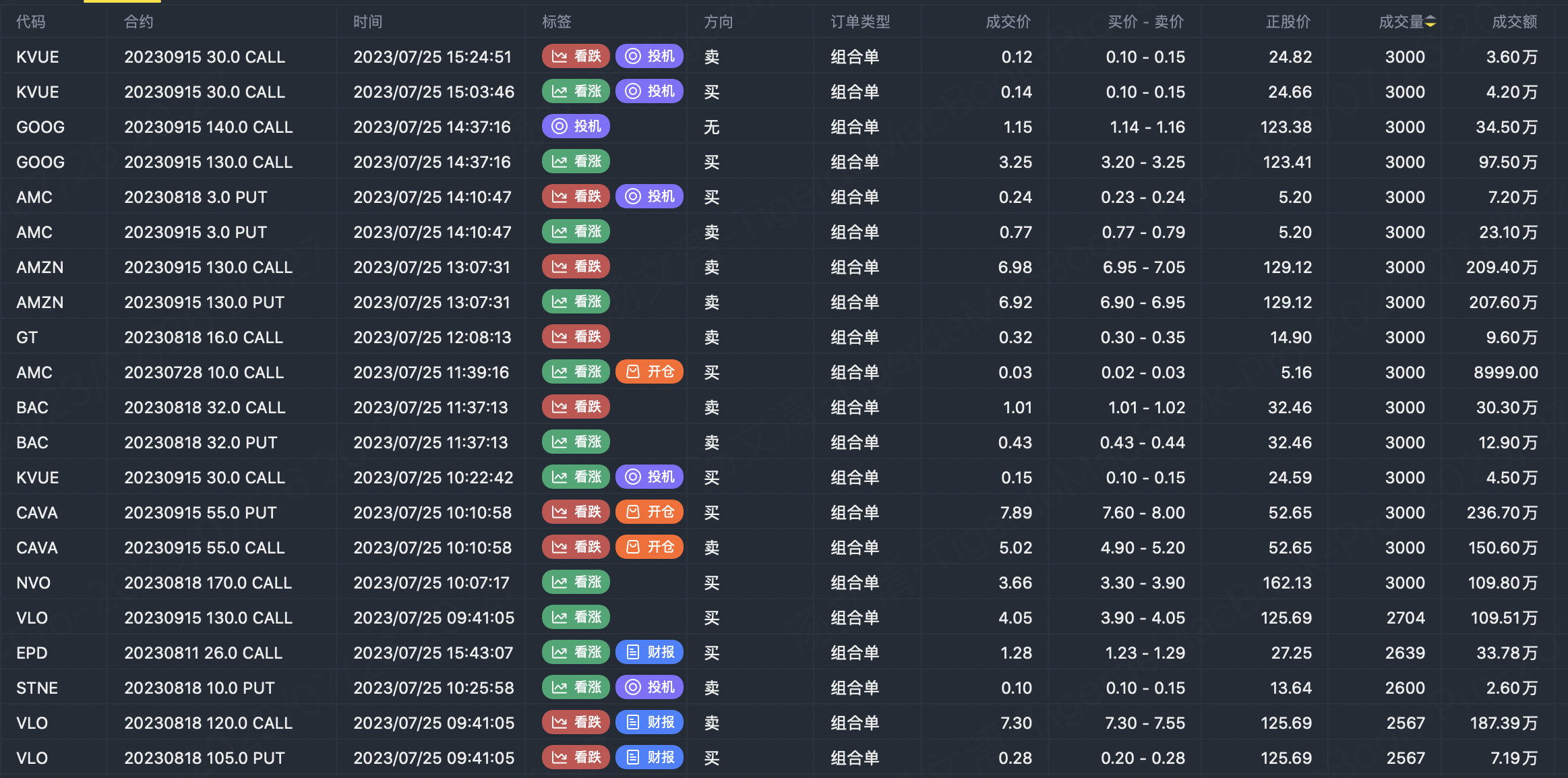The width and height of the screenshot is (1568, 778).
Task: Click 开仓 tag in CAVA 55.0 CALL row
Action: coord(649,547)
